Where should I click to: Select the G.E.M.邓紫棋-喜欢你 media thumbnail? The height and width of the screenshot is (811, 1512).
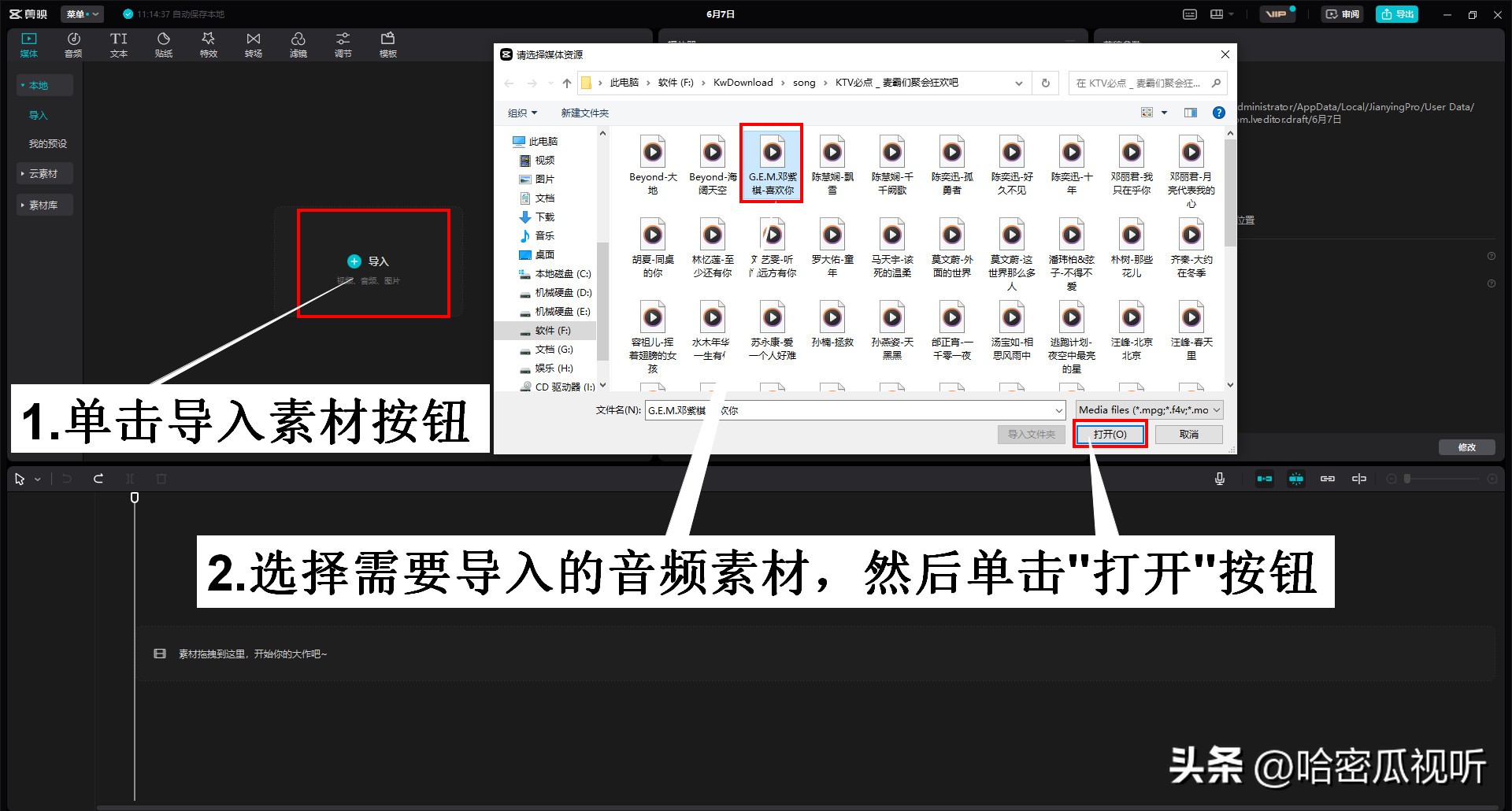coord(771,161)
